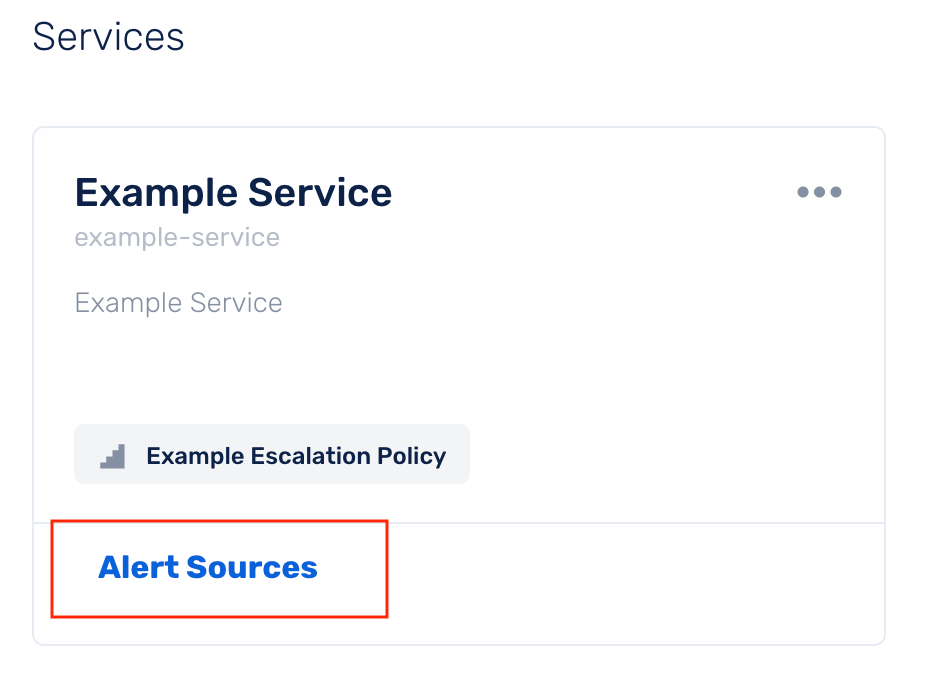Viewport: 926px width, 684px height.
Task: Click the Example Service card title
Action: (x=233, y=192)
